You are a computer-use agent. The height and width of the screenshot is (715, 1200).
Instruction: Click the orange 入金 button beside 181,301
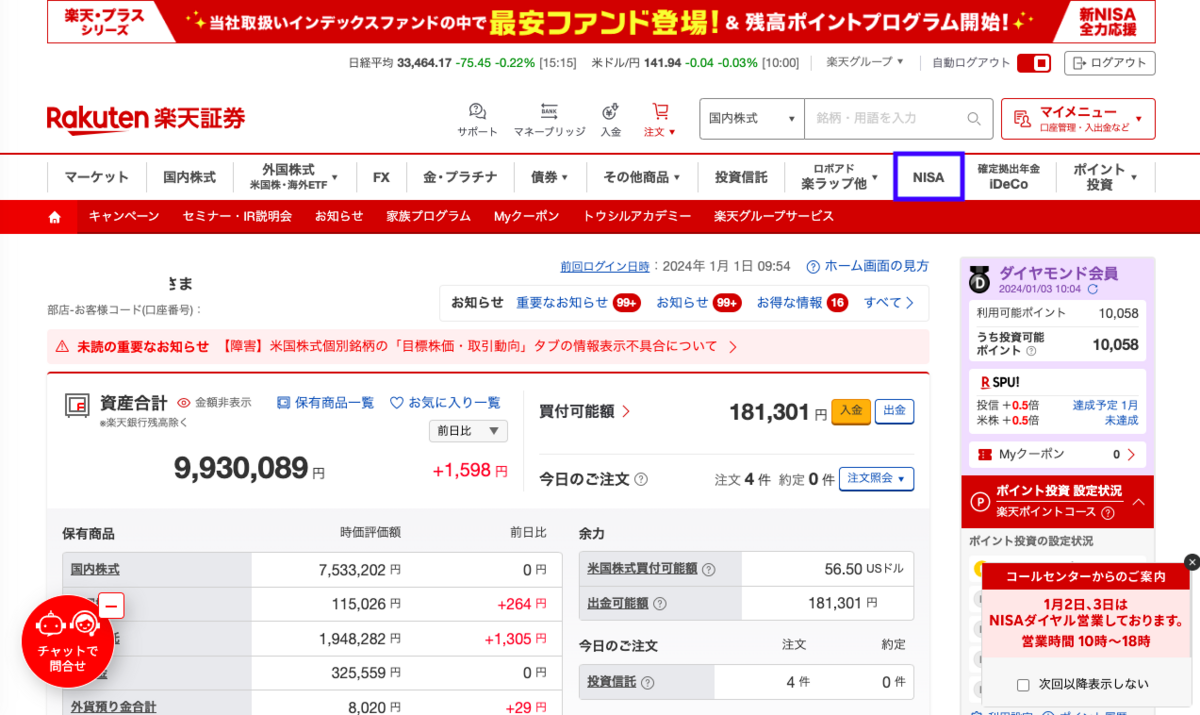tap(851, 411)
